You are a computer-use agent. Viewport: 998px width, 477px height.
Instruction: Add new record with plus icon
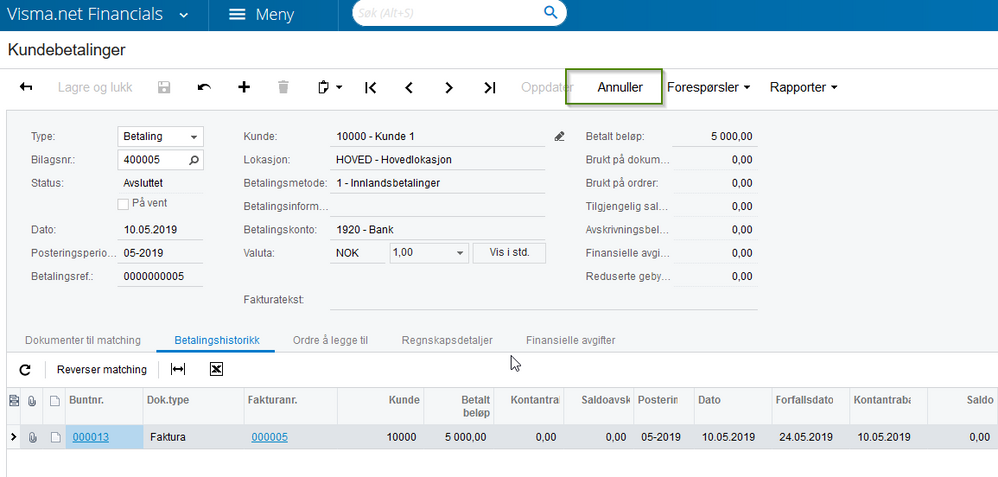(244, 88)
